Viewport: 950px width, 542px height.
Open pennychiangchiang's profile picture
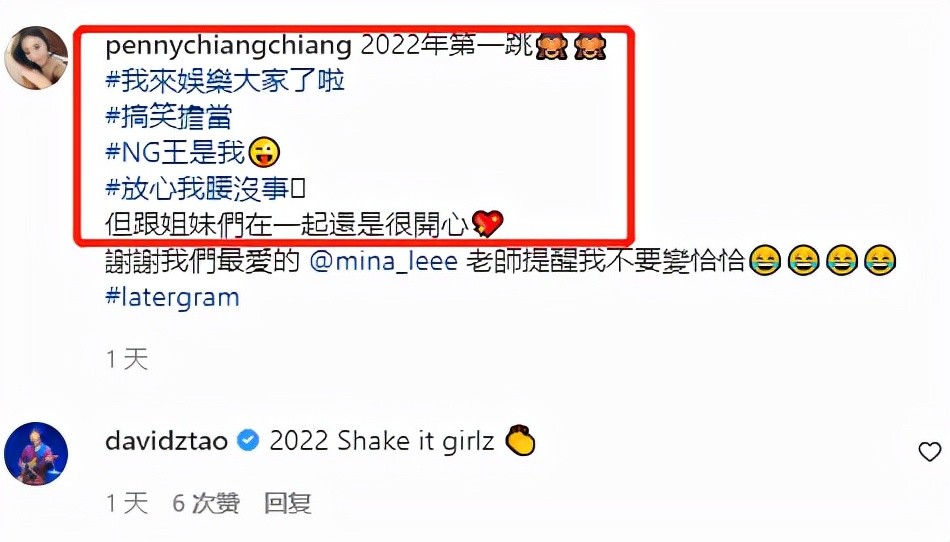pyautogui.click(x=36, y=58)
